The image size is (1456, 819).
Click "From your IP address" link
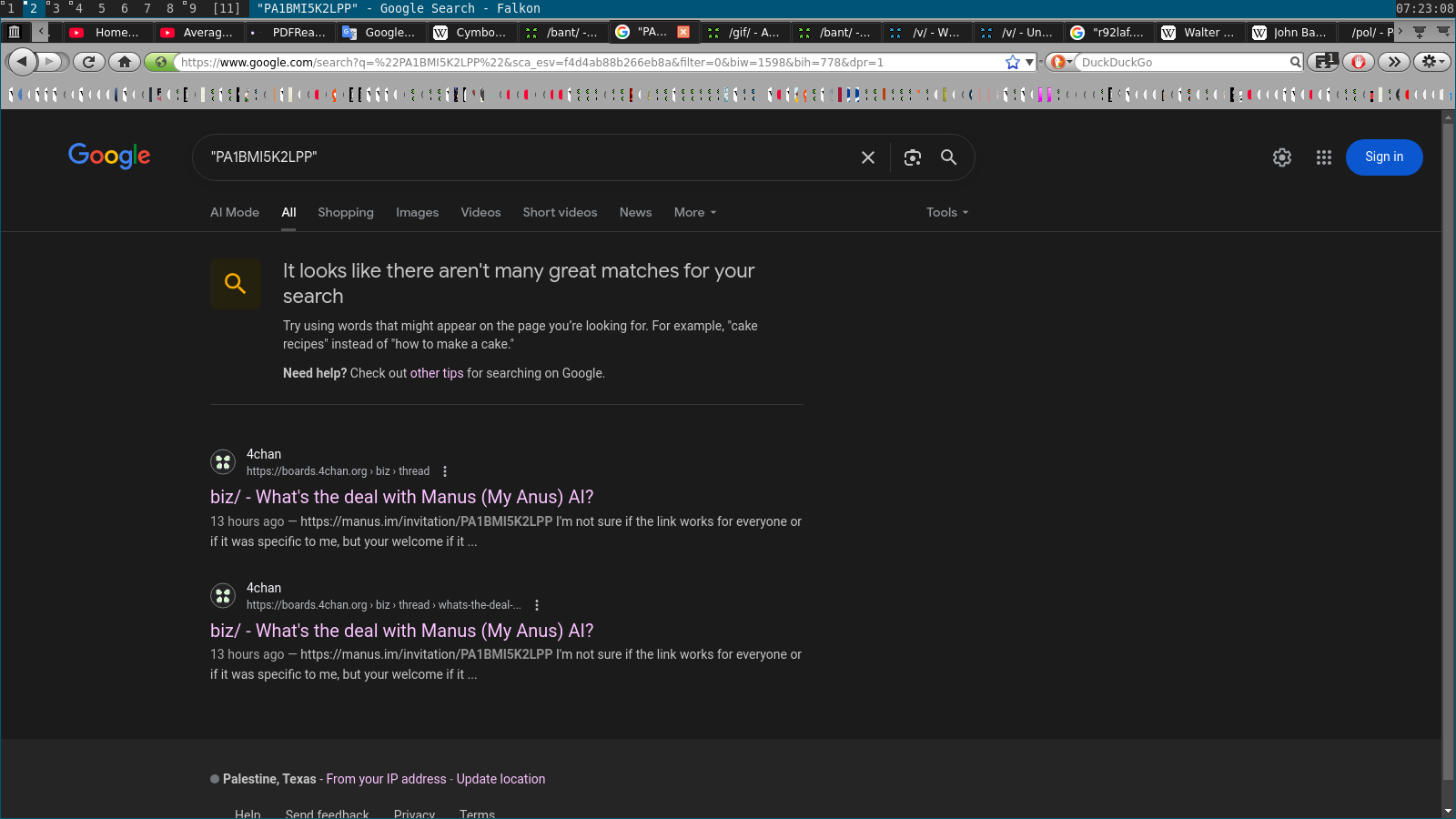pos(386,779)
